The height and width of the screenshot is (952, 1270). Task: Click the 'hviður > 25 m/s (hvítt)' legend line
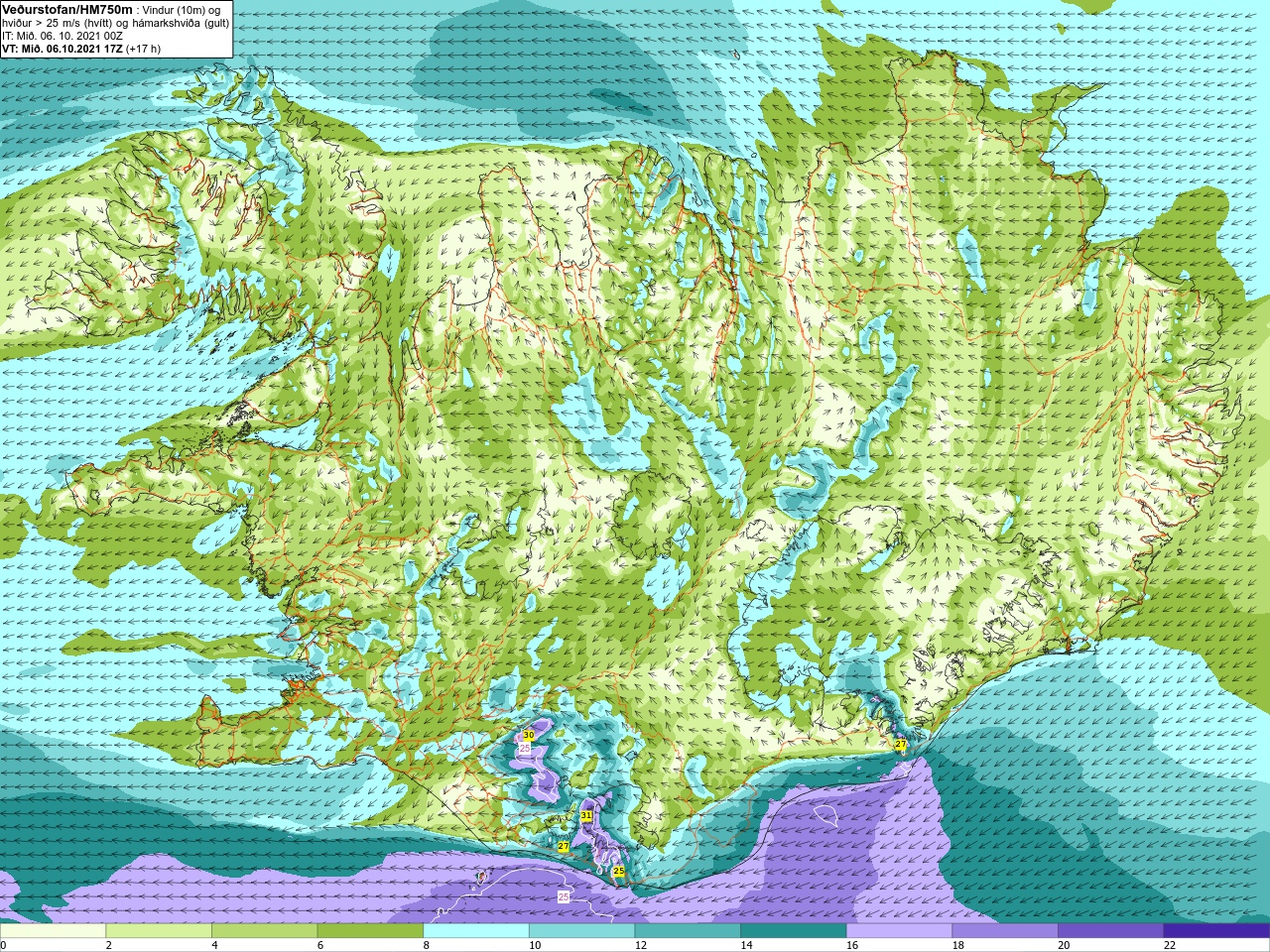[58, 23]
